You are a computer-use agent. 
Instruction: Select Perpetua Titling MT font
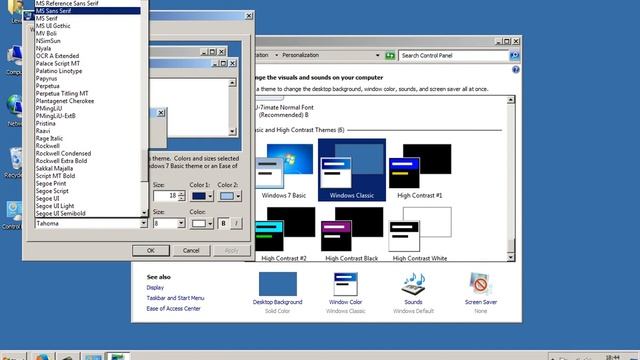tap(62, 93)
